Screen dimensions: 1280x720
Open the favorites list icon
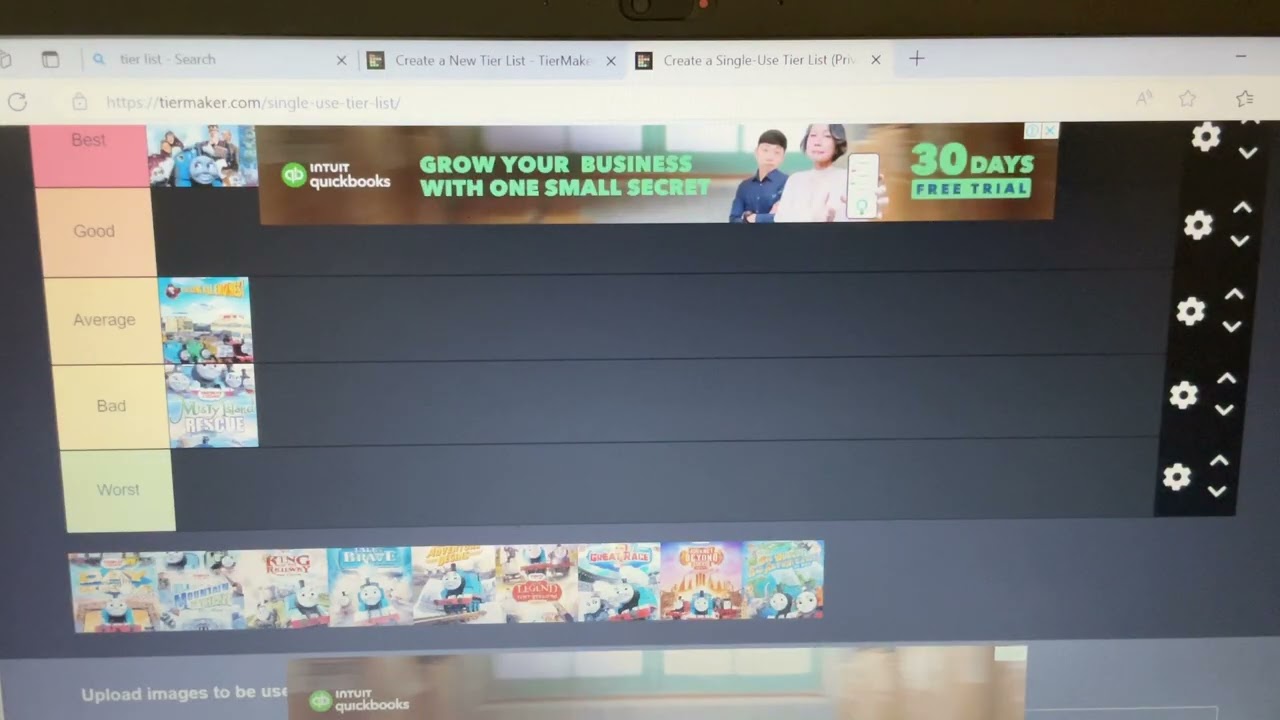1244,98
